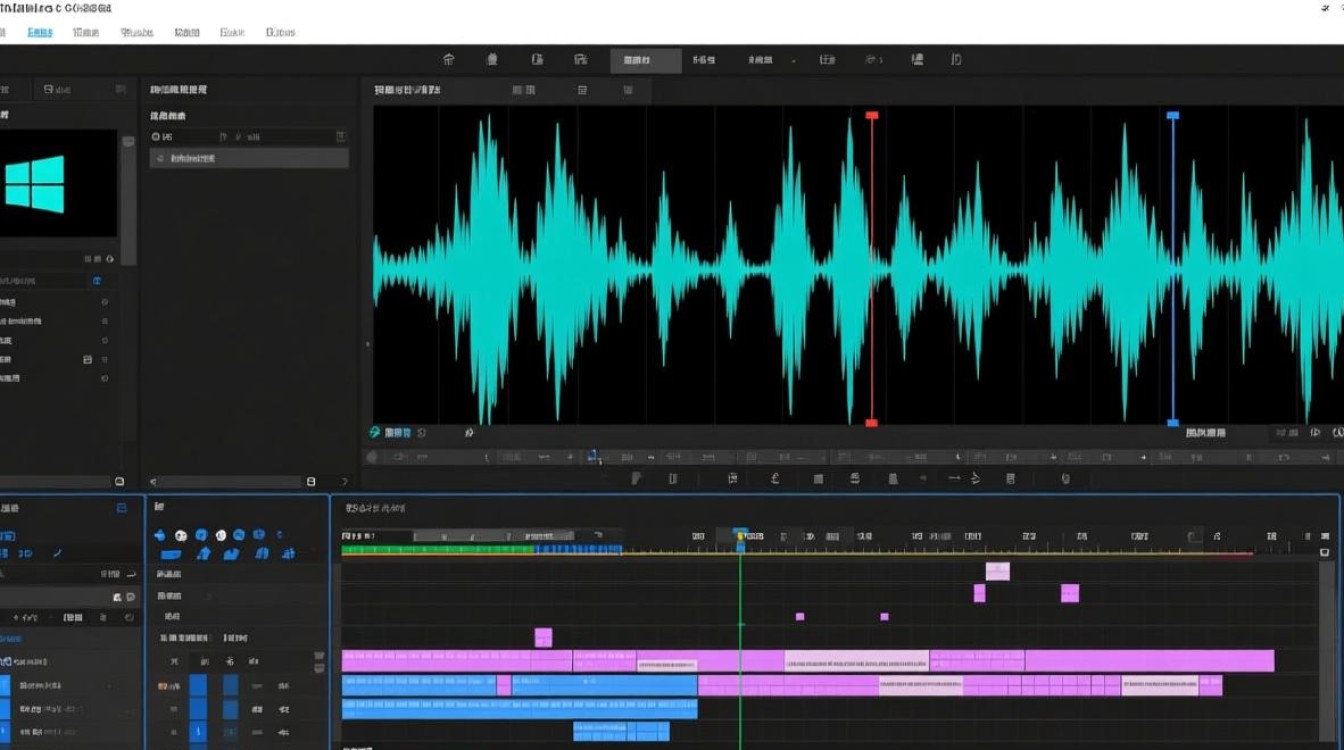Click the green progress segment of timeline ruler
This screenshot has width=1344, height=750.
coord(438,549)
